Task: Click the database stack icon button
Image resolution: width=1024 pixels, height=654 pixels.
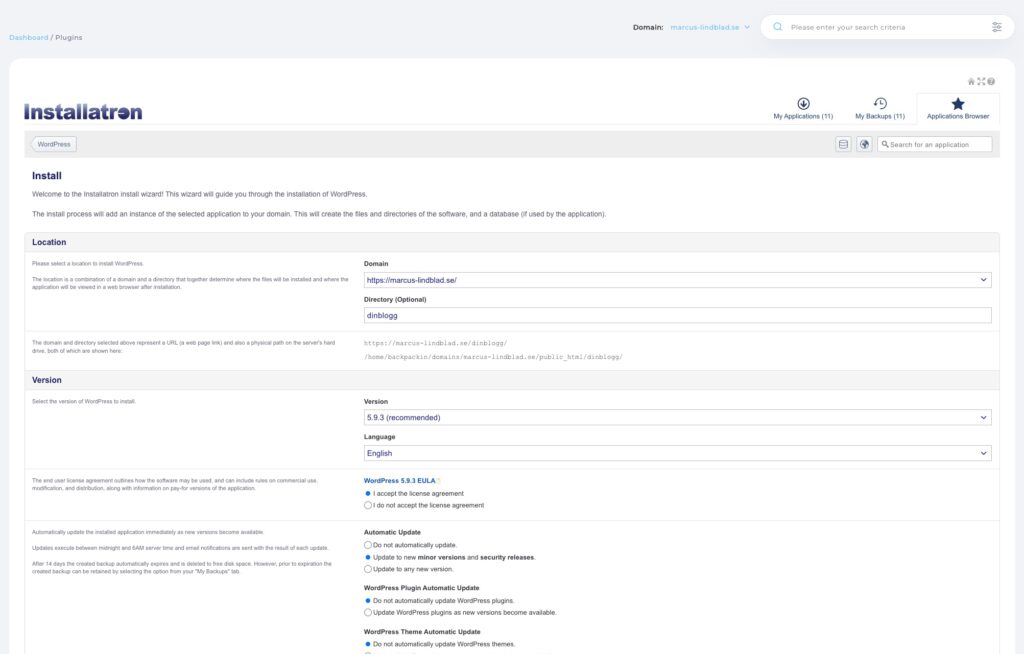Action: [843, 144]
